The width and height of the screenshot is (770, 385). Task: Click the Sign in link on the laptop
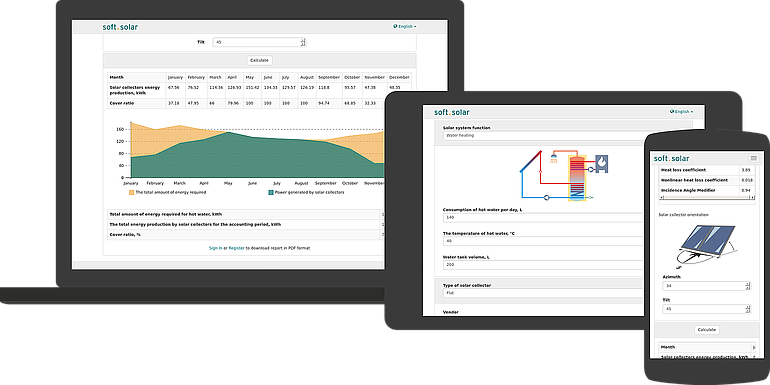coord(215,248)
